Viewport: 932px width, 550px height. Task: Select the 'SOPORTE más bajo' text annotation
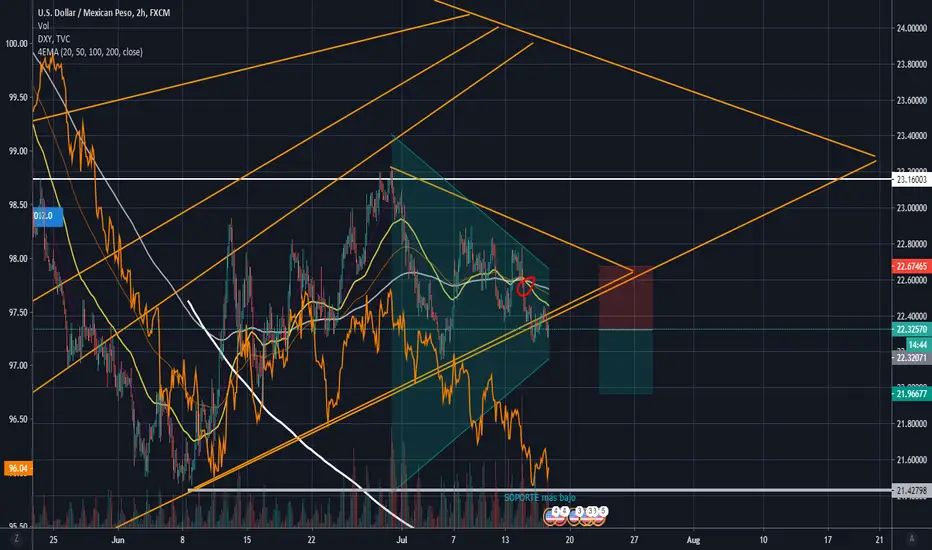(x=540, y=498)
